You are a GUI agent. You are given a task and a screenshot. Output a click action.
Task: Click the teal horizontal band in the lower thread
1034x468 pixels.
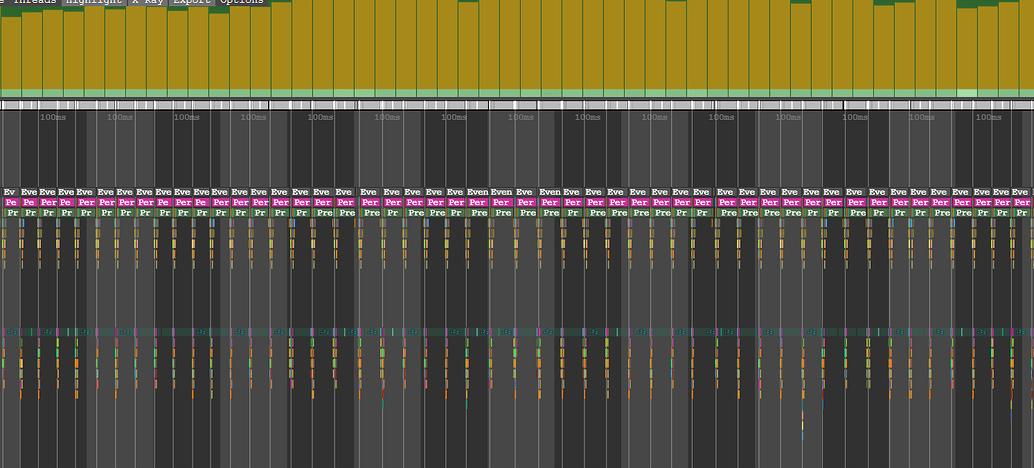(x=517, y=332)
